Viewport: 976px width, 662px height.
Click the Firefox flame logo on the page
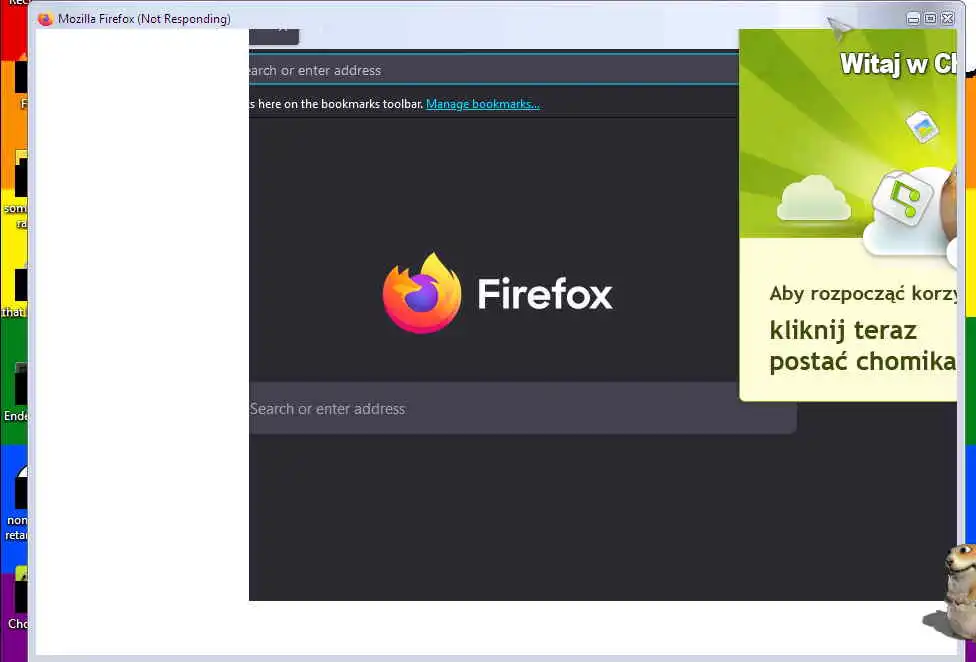(422, 292)
